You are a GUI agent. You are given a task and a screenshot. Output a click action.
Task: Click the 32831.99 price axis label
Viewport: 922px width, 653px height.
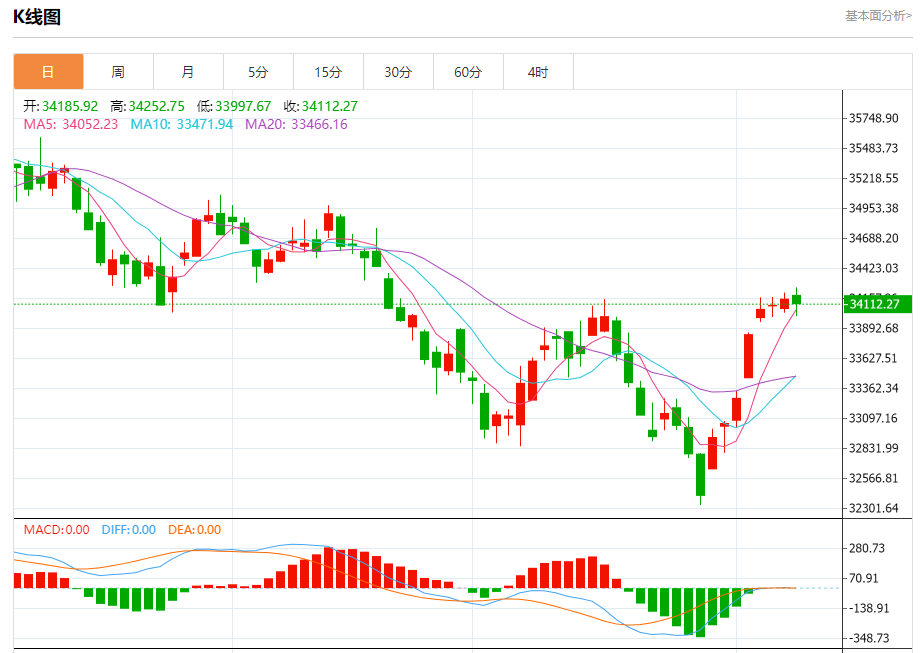(x=874, y=448)
